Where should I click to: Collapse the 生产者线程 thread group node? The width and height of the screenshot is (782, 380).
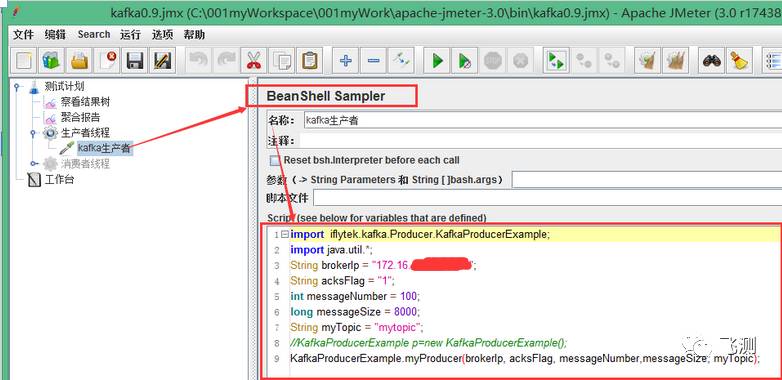(x=33, y=133)
